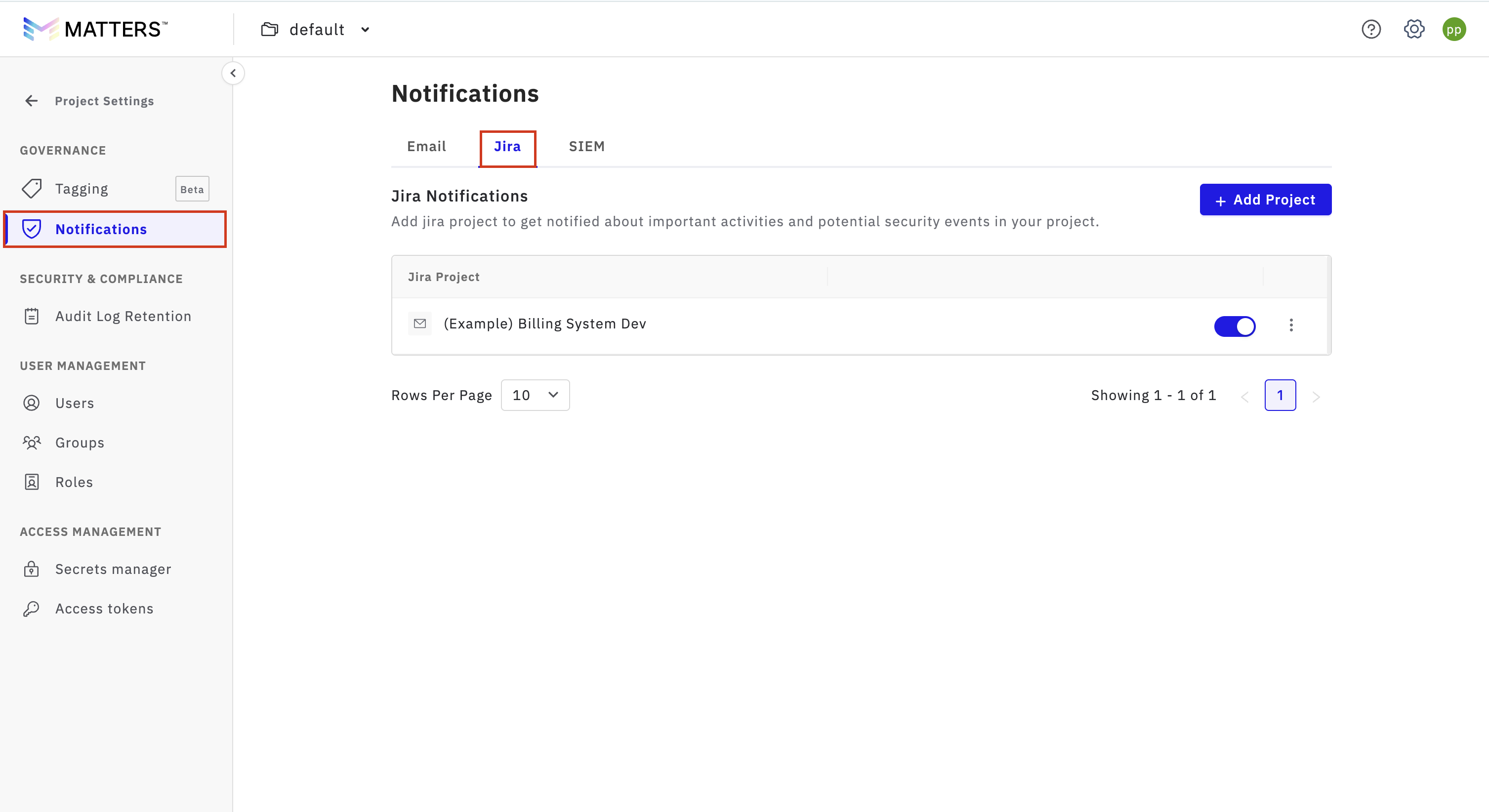Click the help question mark icon

[1370, 29]
